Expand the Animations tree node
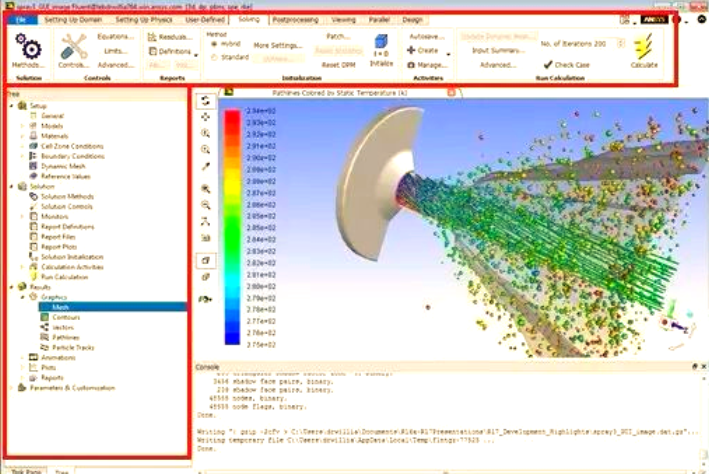 click(22, 357)
